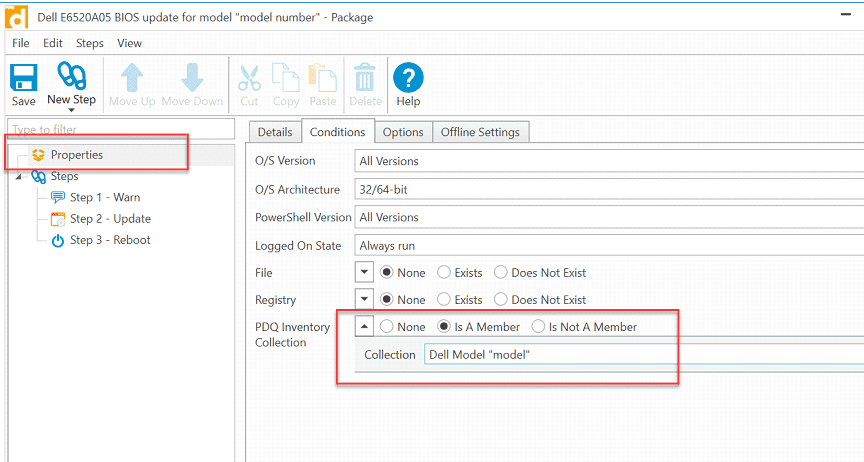
Task: Select None for Registry condition
Action: coord(387,299)
